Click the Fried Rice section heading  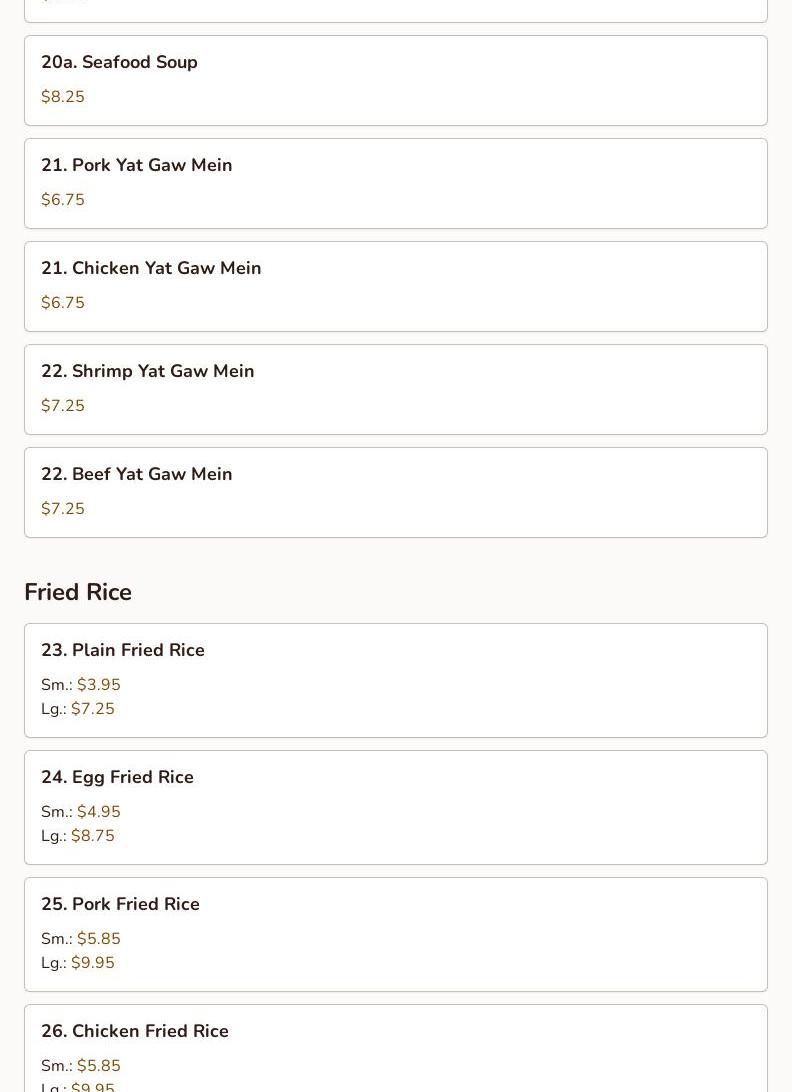coord(78,592)
